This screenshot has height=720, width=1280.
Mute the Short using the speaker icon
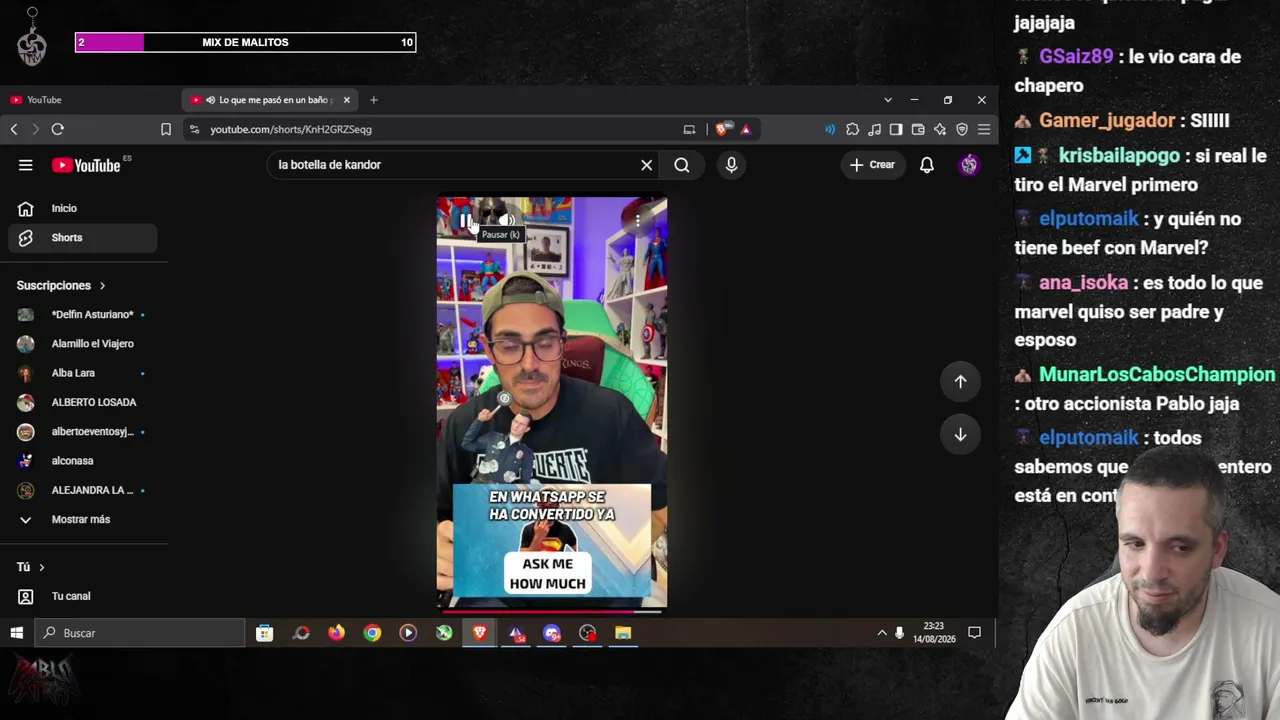tap(507, 220)
